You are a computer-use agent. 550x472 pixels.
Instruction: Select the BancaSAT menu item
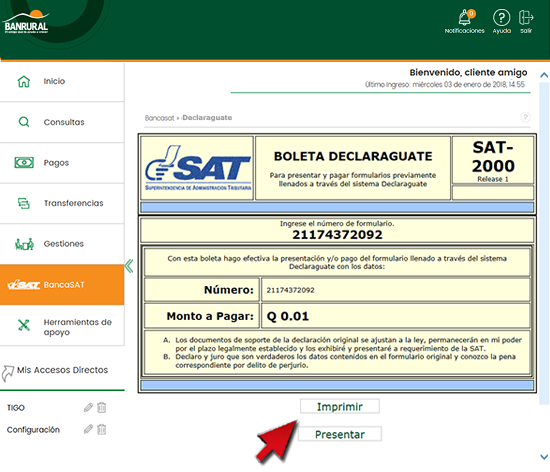click(62, 285)
